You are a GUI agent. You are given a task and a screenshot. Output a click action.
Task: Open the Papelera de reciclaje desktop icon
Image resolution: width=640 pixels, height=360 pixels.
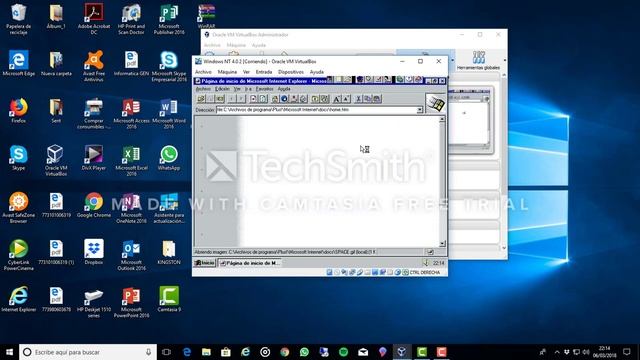click(x=18, y=19)
